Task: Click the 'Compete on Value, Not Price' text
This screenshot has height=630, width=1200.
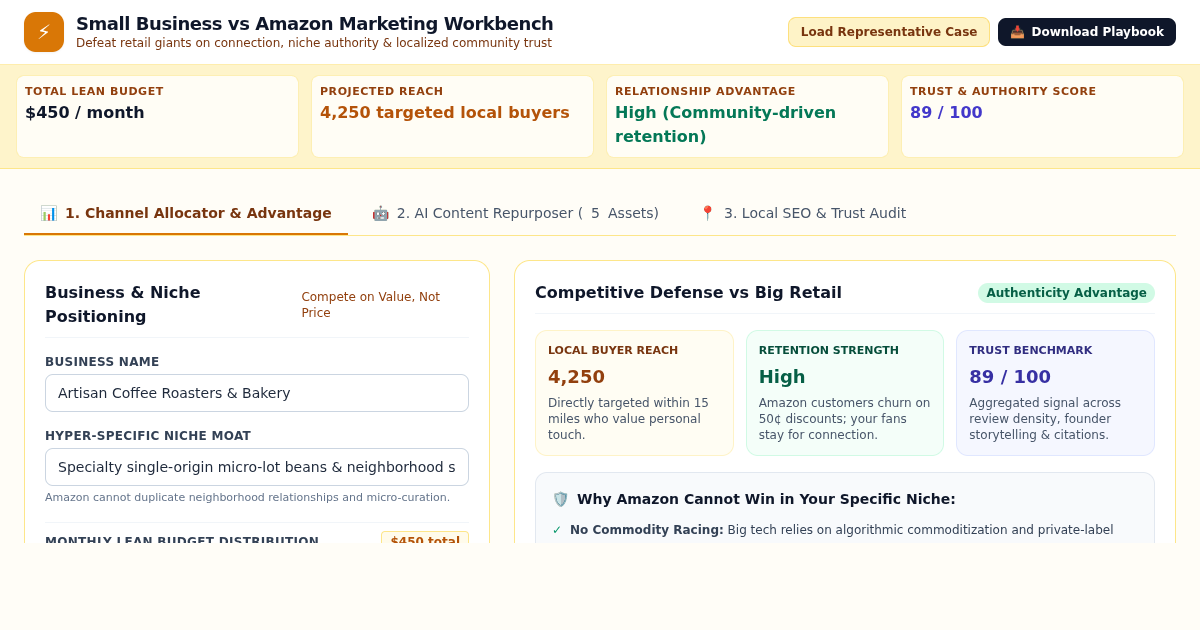Action: 371,305
